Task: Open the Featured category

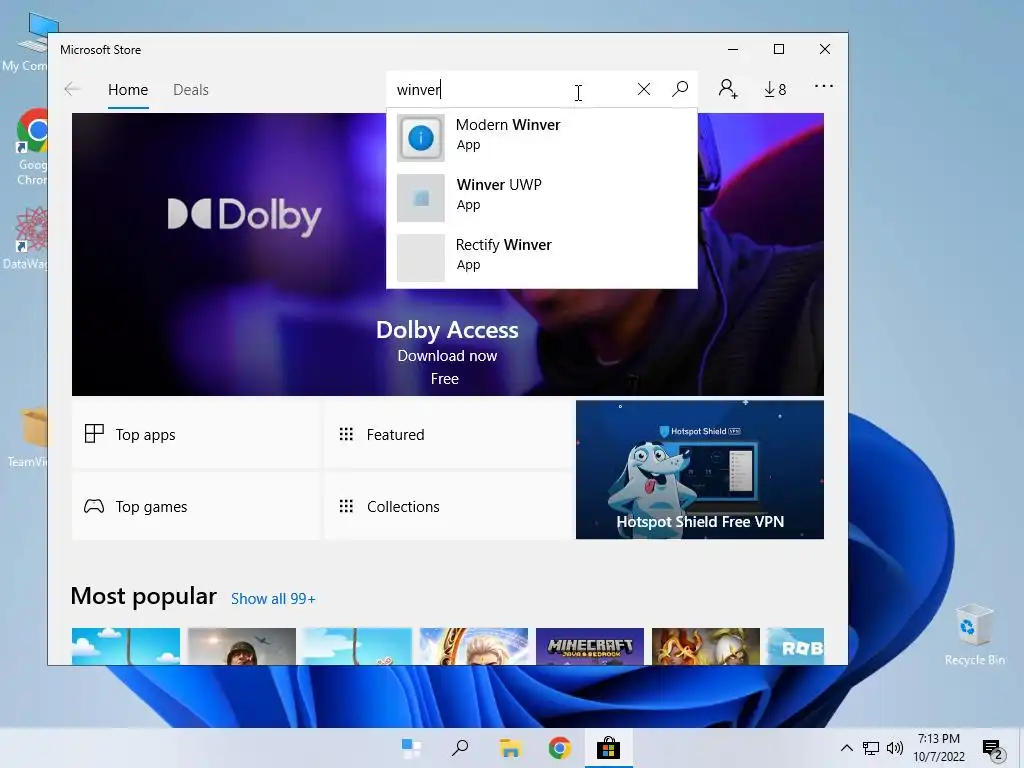Action: point(448,434)
